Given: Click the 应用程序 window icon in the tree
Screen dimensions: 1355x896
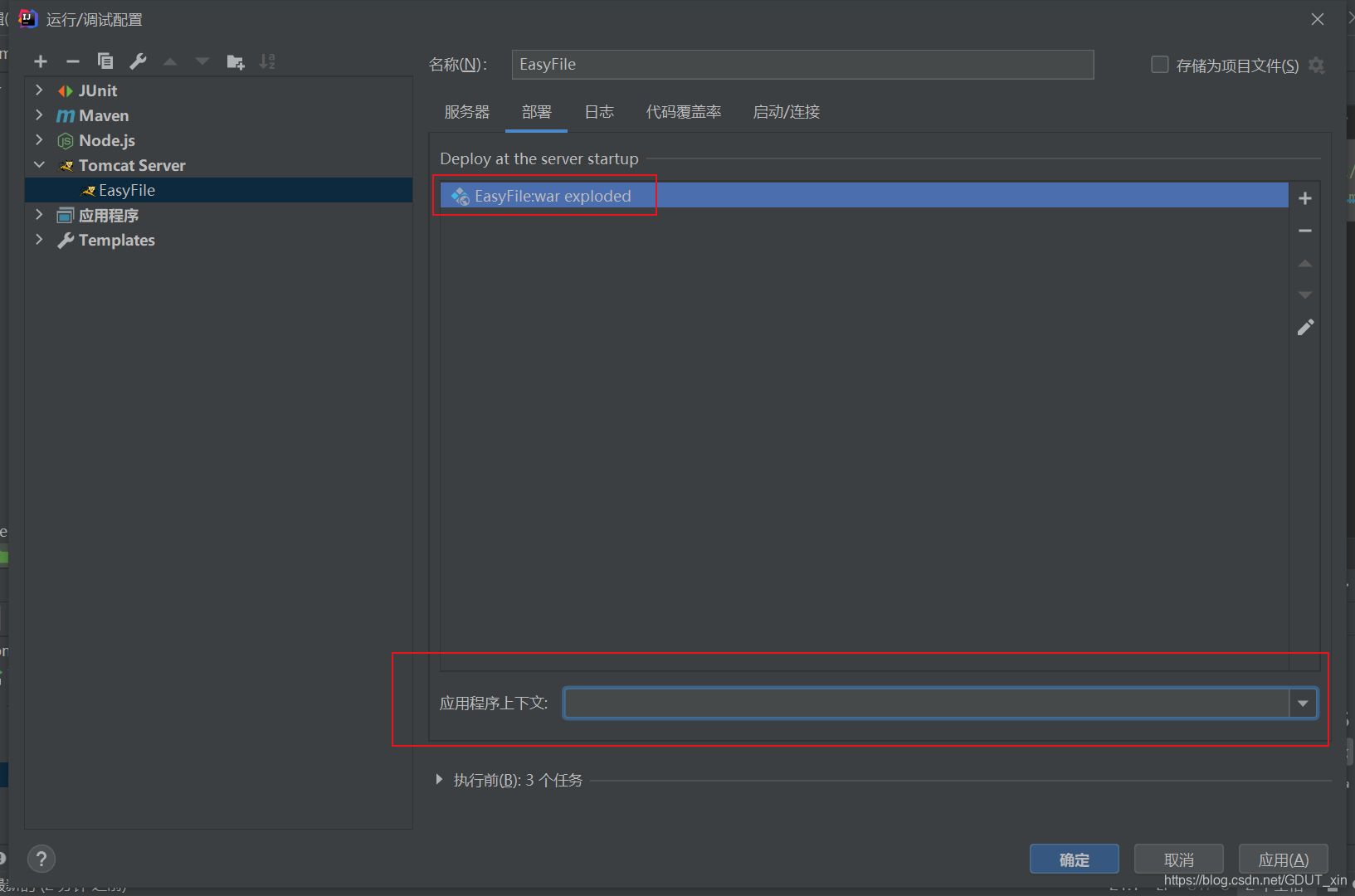Looking at the screenshot, I should 66,216.
